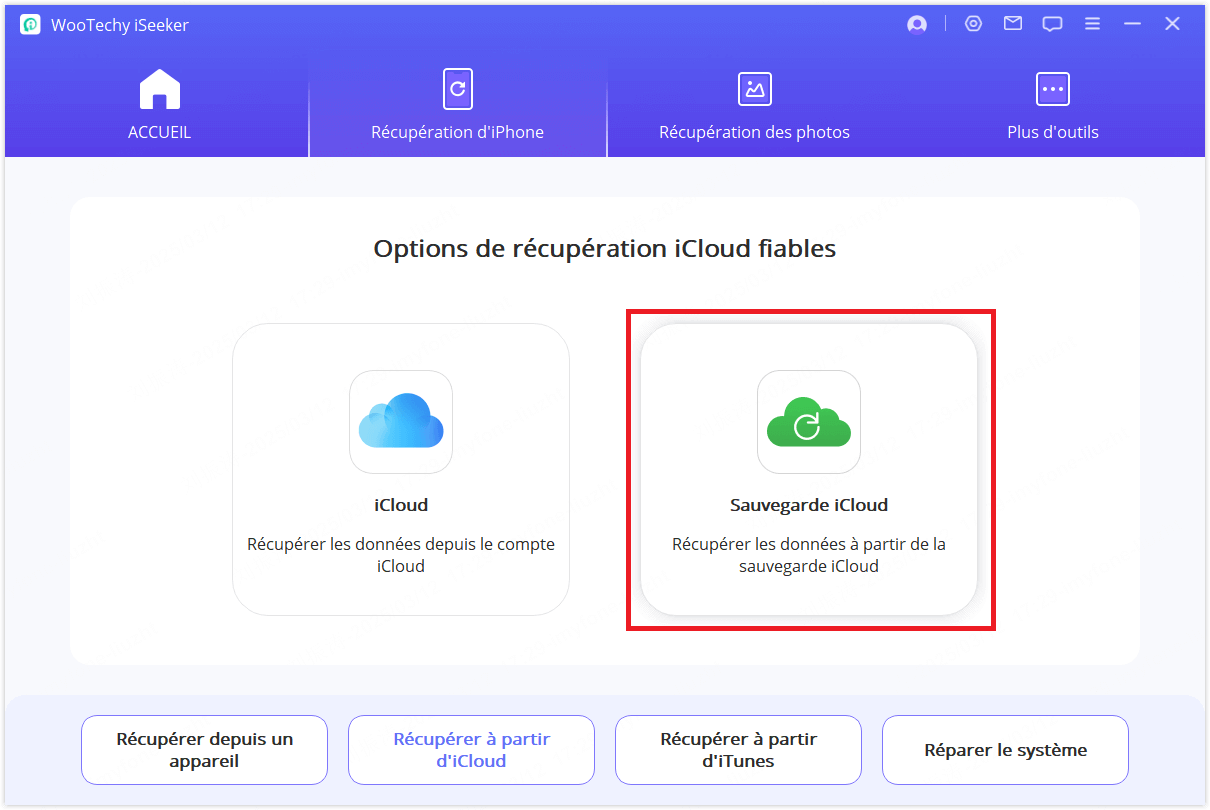This screenshot has height=810, width=1210.
Task: Go to the ACCUEIL home tab
Action: click(x=159, y=105)
